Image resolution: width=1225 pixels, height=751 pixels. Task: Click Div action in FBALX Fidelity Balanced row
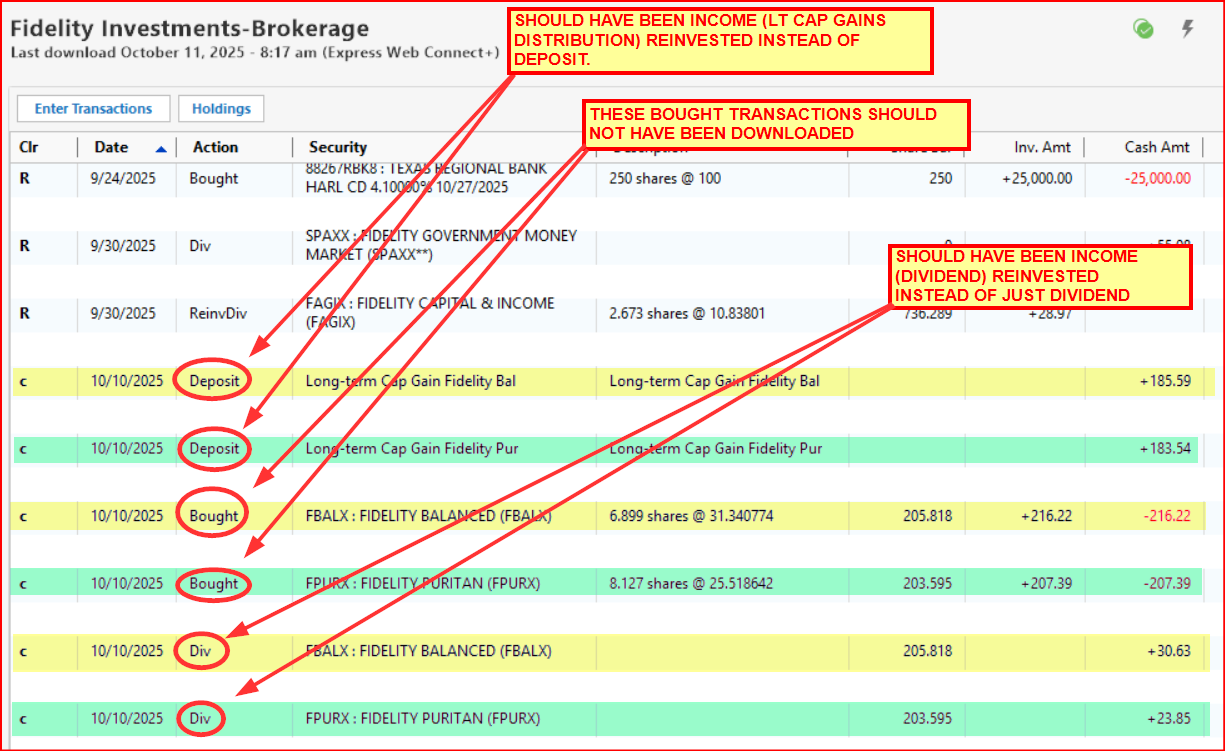click(x=200, y=651)
